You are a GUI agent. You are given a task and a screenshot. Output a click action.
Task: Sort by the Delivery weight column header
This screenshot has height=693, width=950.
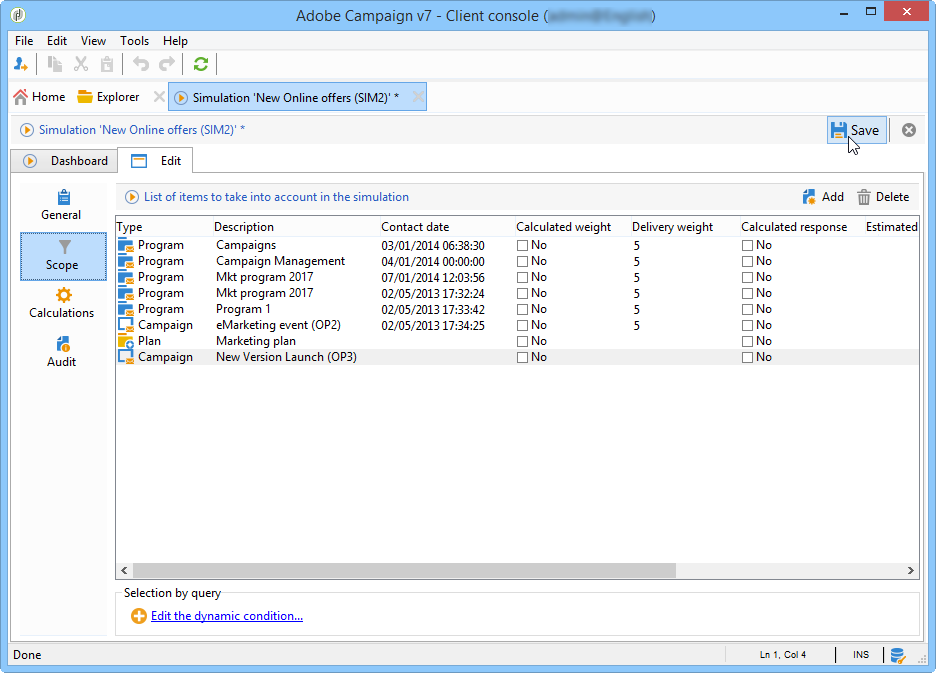[685, 227]
